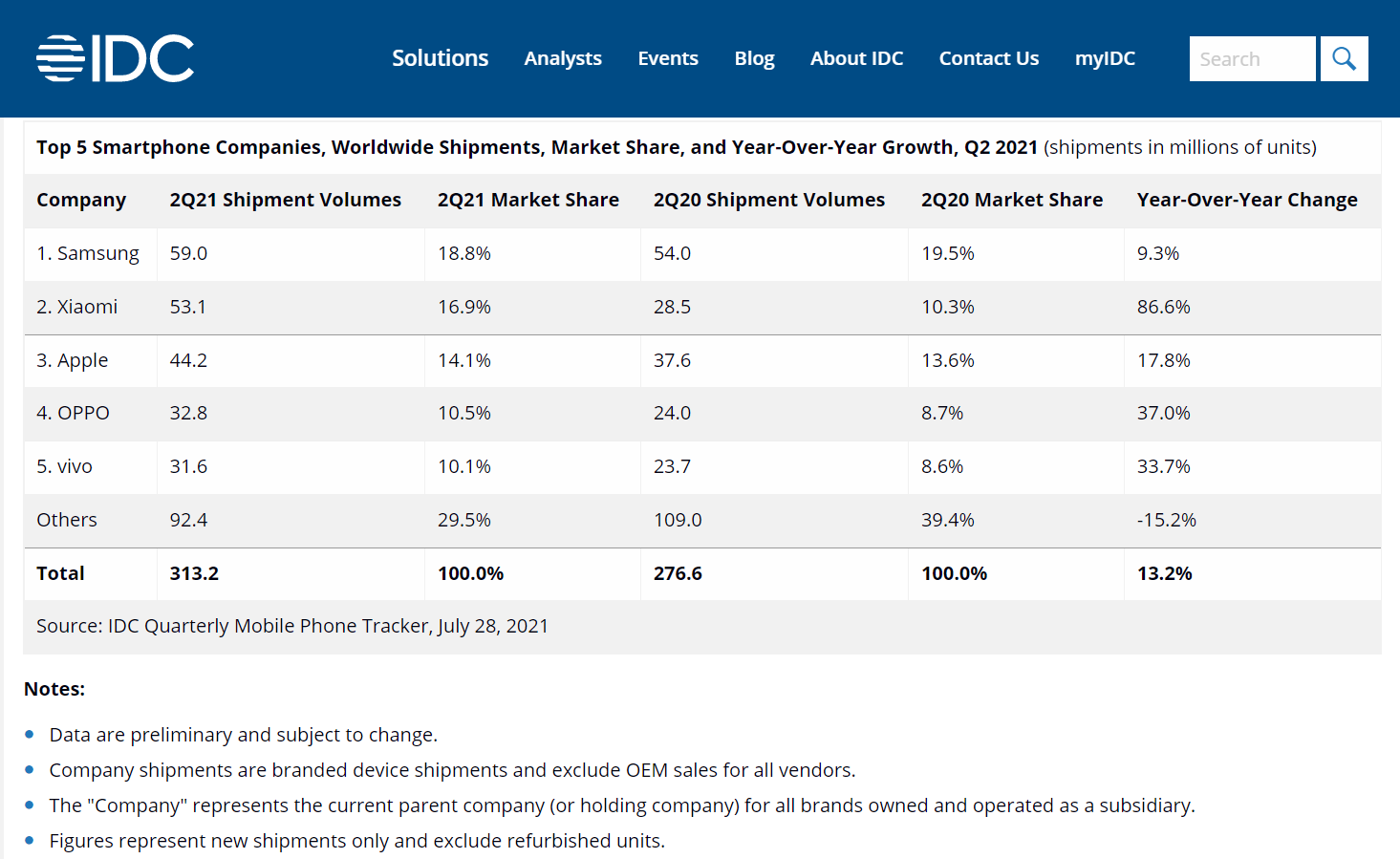Image resolution: width=1400 pixels, height=859 pixels.
Task: Click the Source IDC Quarterly Tracker line
Action: click(x=292, y=626)
